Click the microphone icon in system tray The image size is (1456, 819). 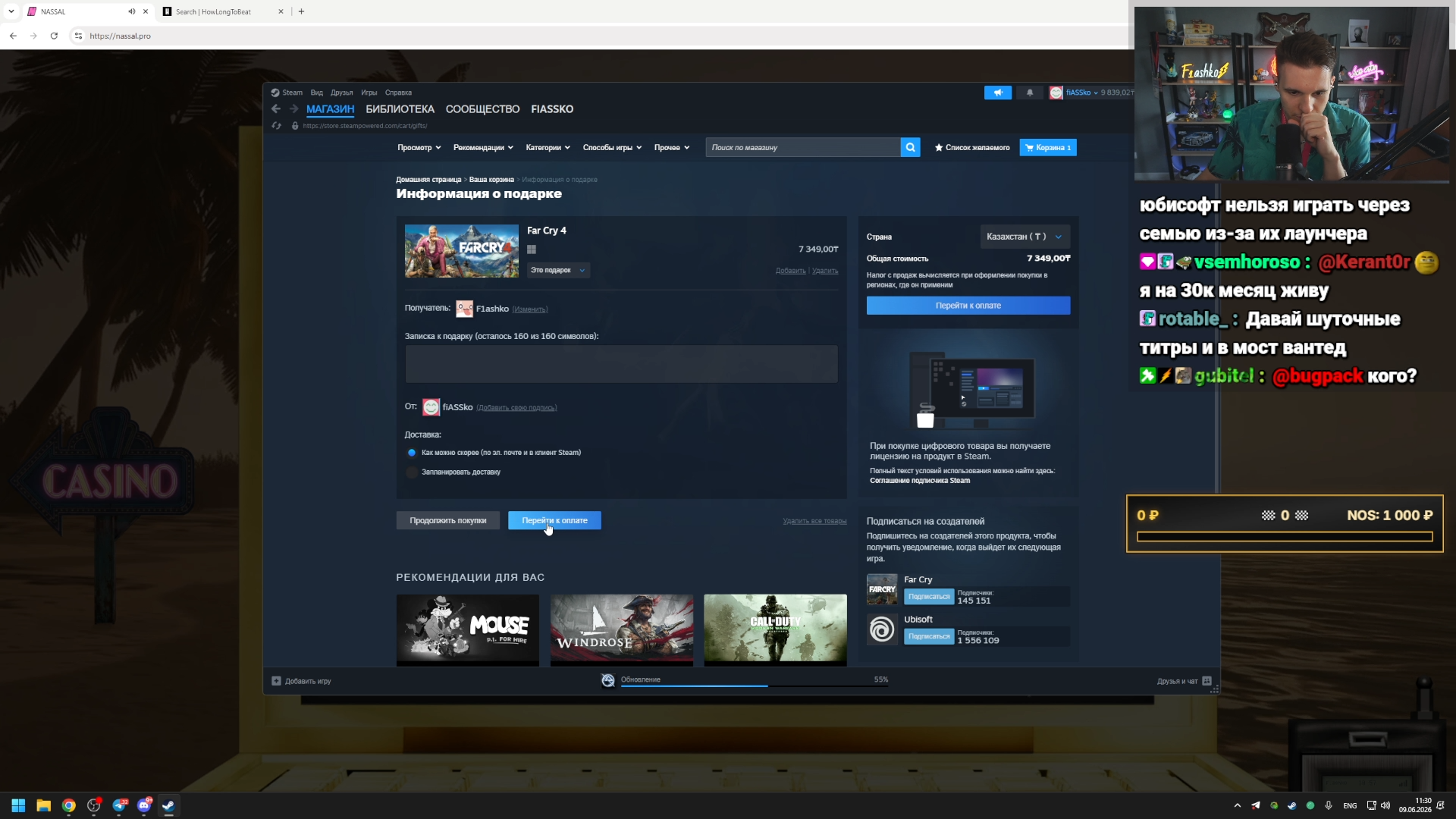pyautogui.click(x=1329, y=805)
